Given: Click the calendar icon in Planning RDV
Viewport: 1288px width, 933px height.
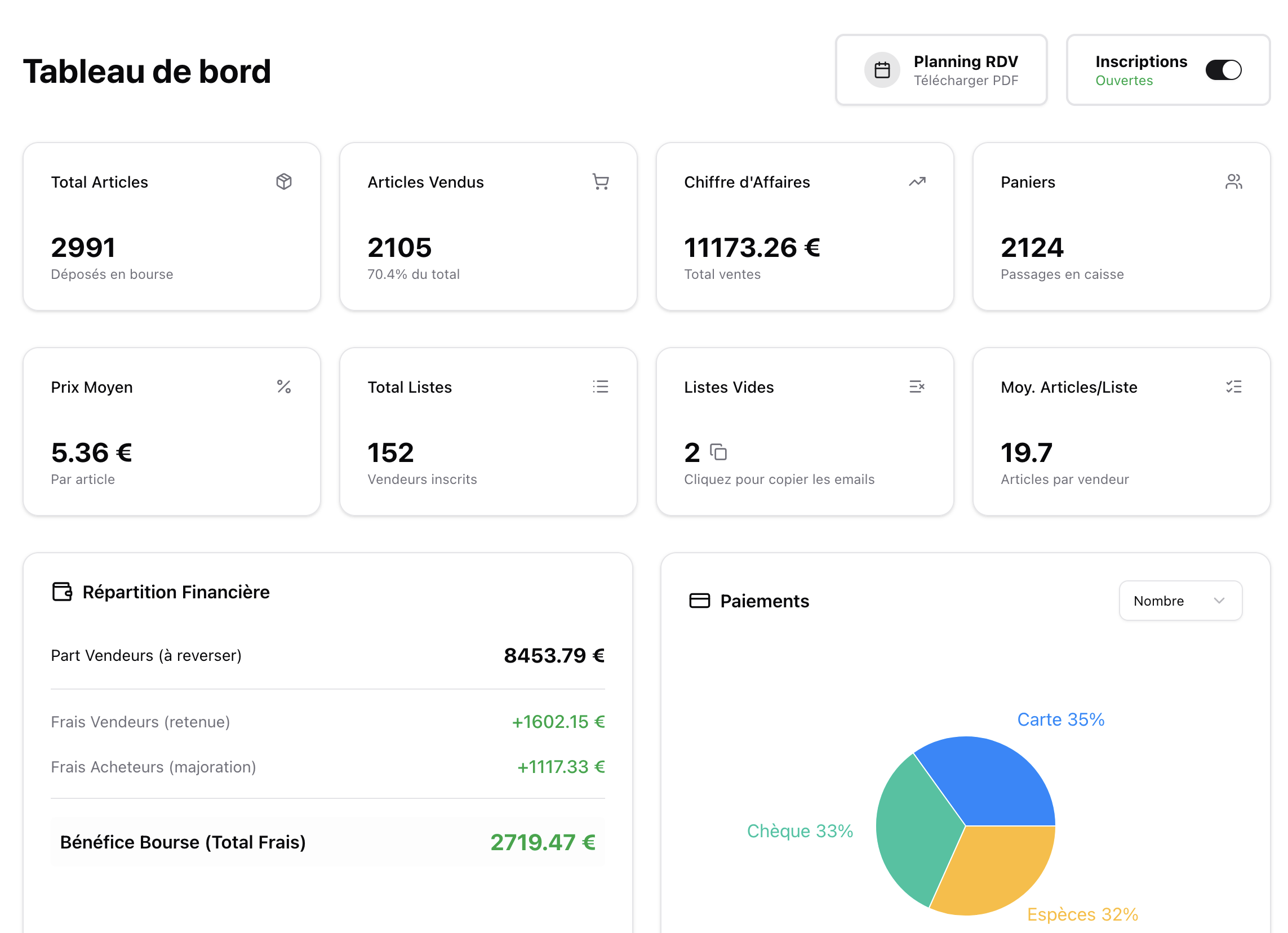Looking at the screenshot, I should click(x=882, y=70).
